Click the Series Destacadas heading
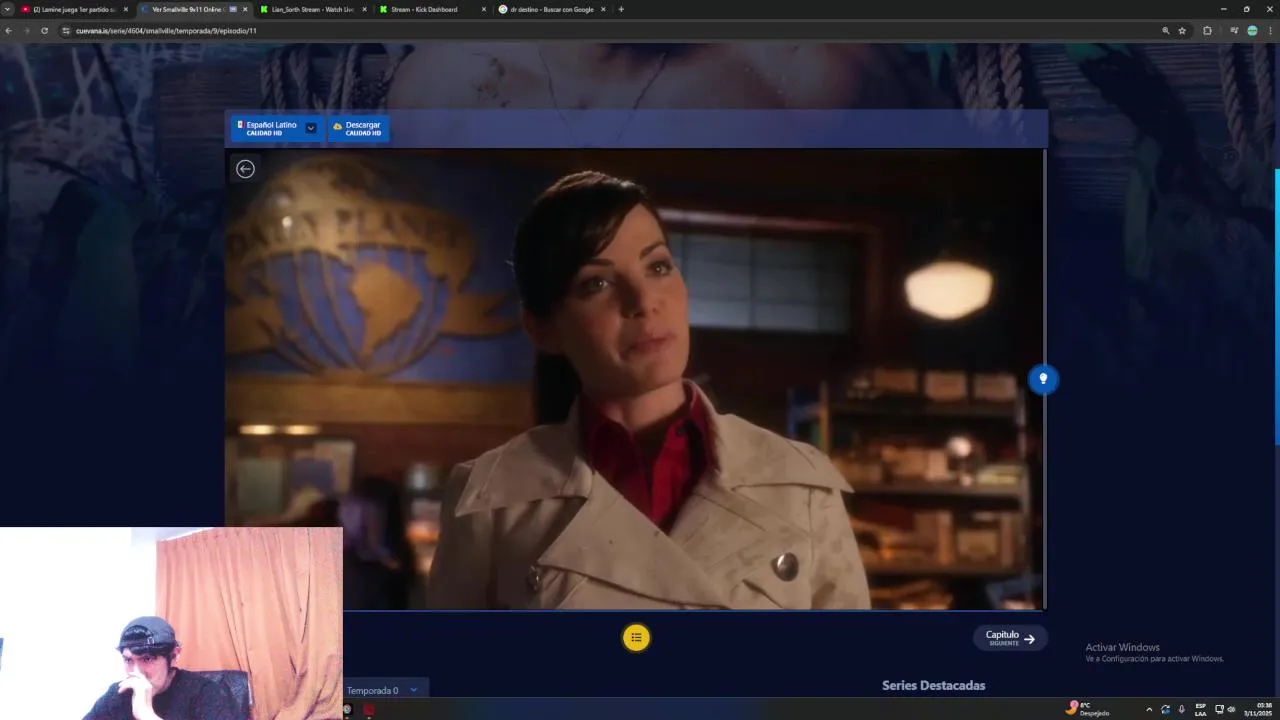This screenshot has width=1280, height=720. pyautogui.click(x=933, y=685)
